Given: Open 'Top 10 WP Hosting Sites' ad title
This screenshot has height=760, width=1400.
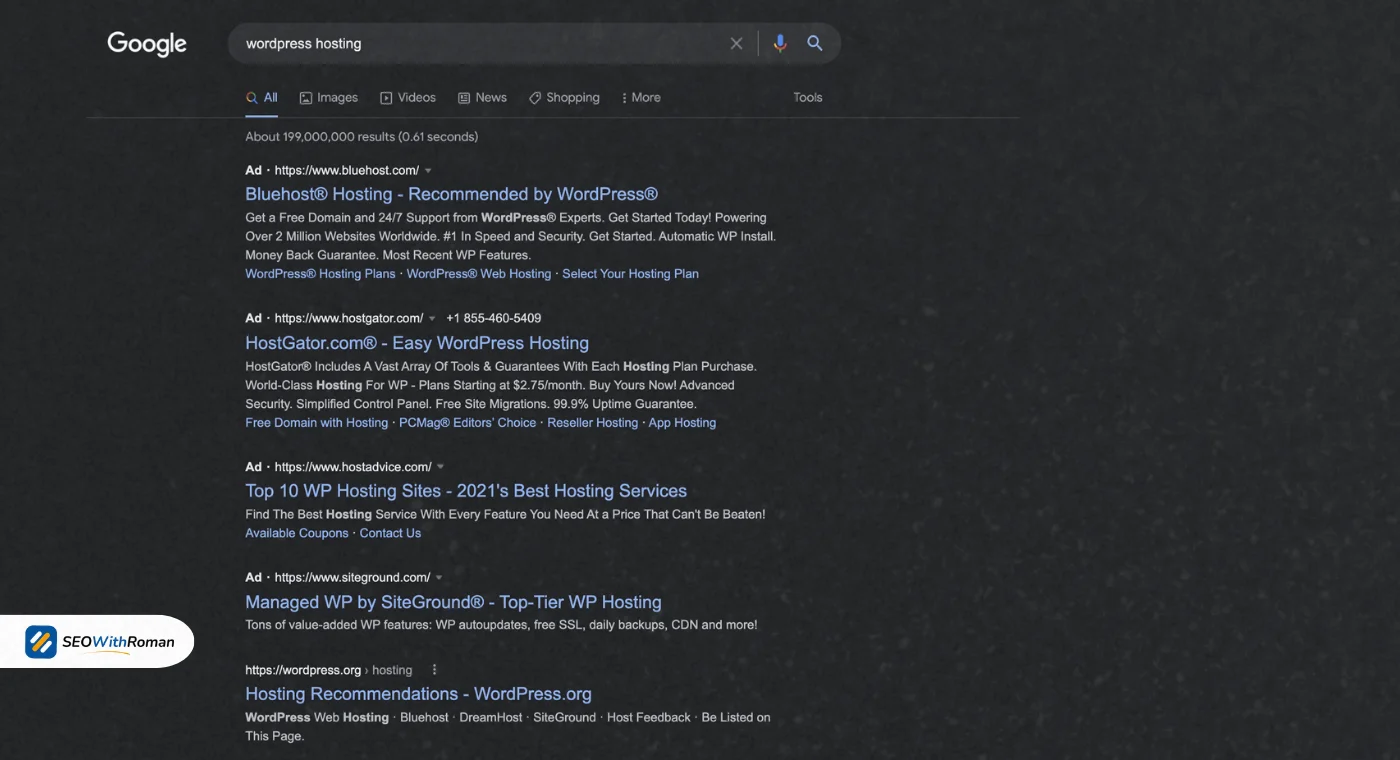Looking at the screenshot, I should click(x=466, y=491).
